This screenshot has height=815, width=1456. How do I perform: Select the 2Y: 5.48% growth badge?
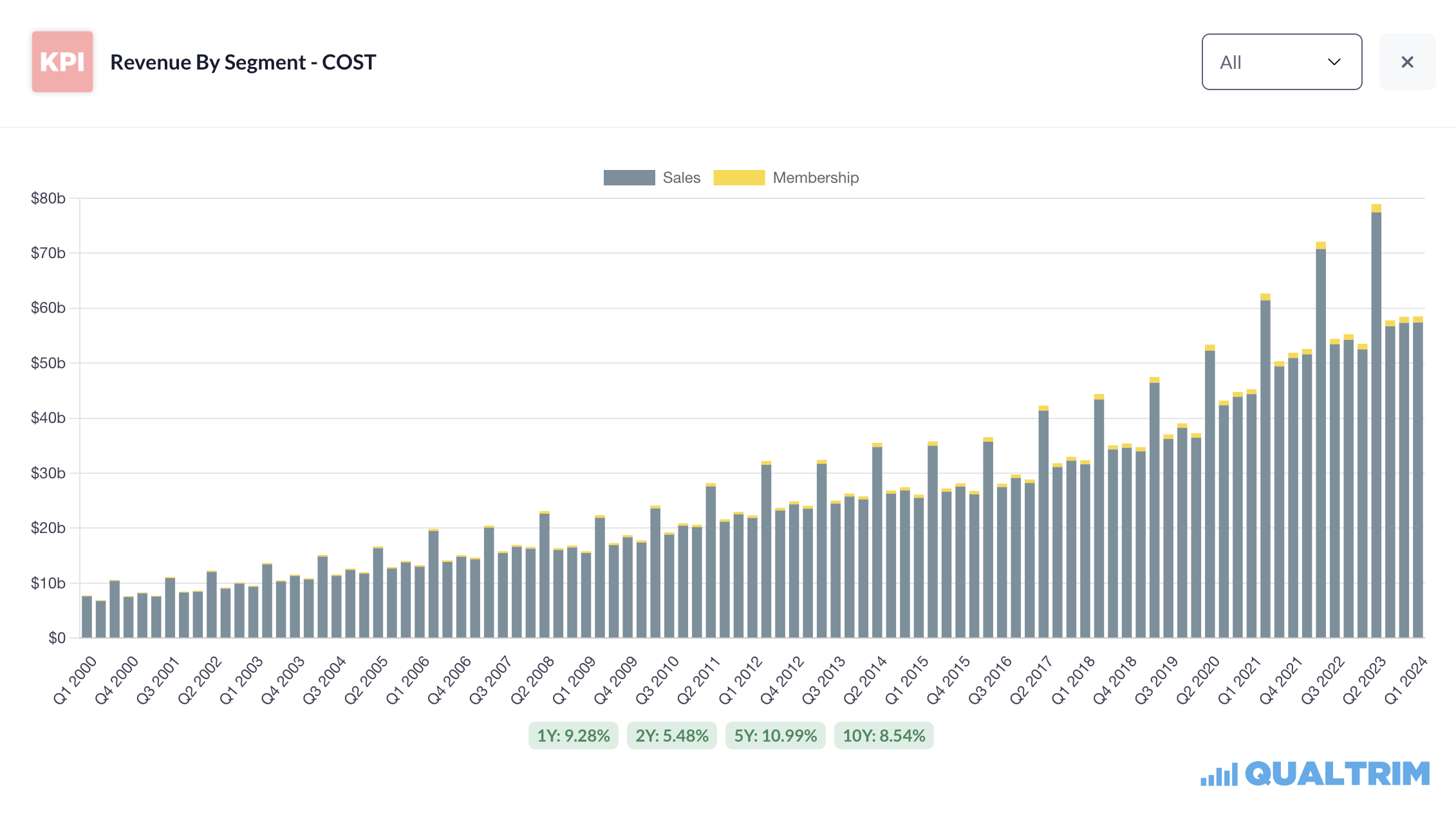pyautogui.click(x=672, y=735)
